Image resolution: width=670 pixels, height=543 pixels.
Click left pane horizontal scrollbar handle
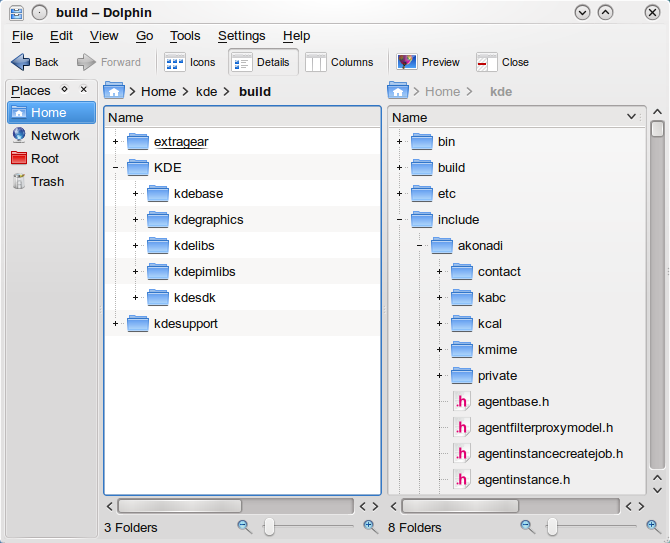click(x=180, y=506)
